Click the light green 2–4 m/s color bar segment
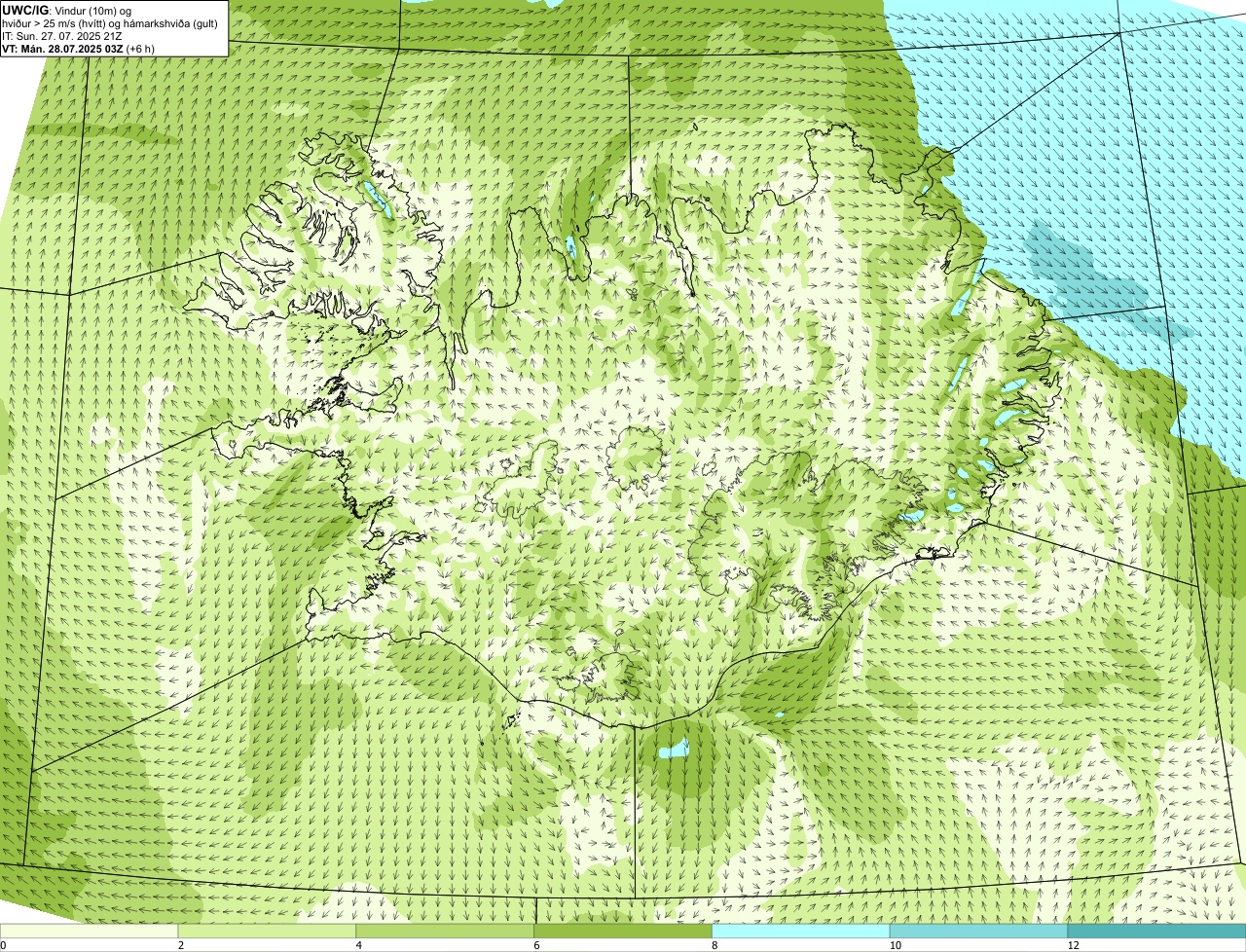1246x952 pixels. (268, 931)
